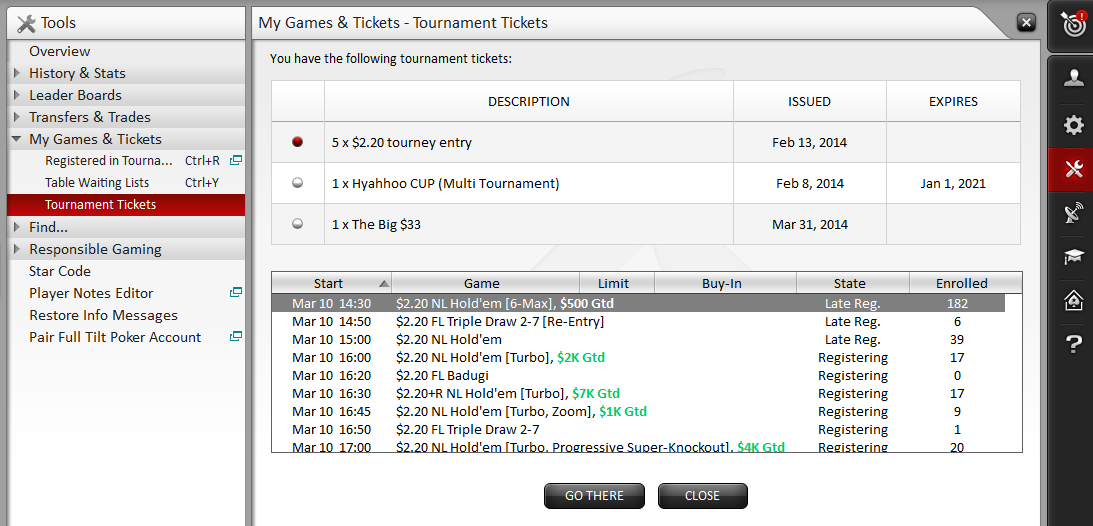Open the player account profile icon
Viewport: 1093px width, 526px height.
click(1073, 79)
